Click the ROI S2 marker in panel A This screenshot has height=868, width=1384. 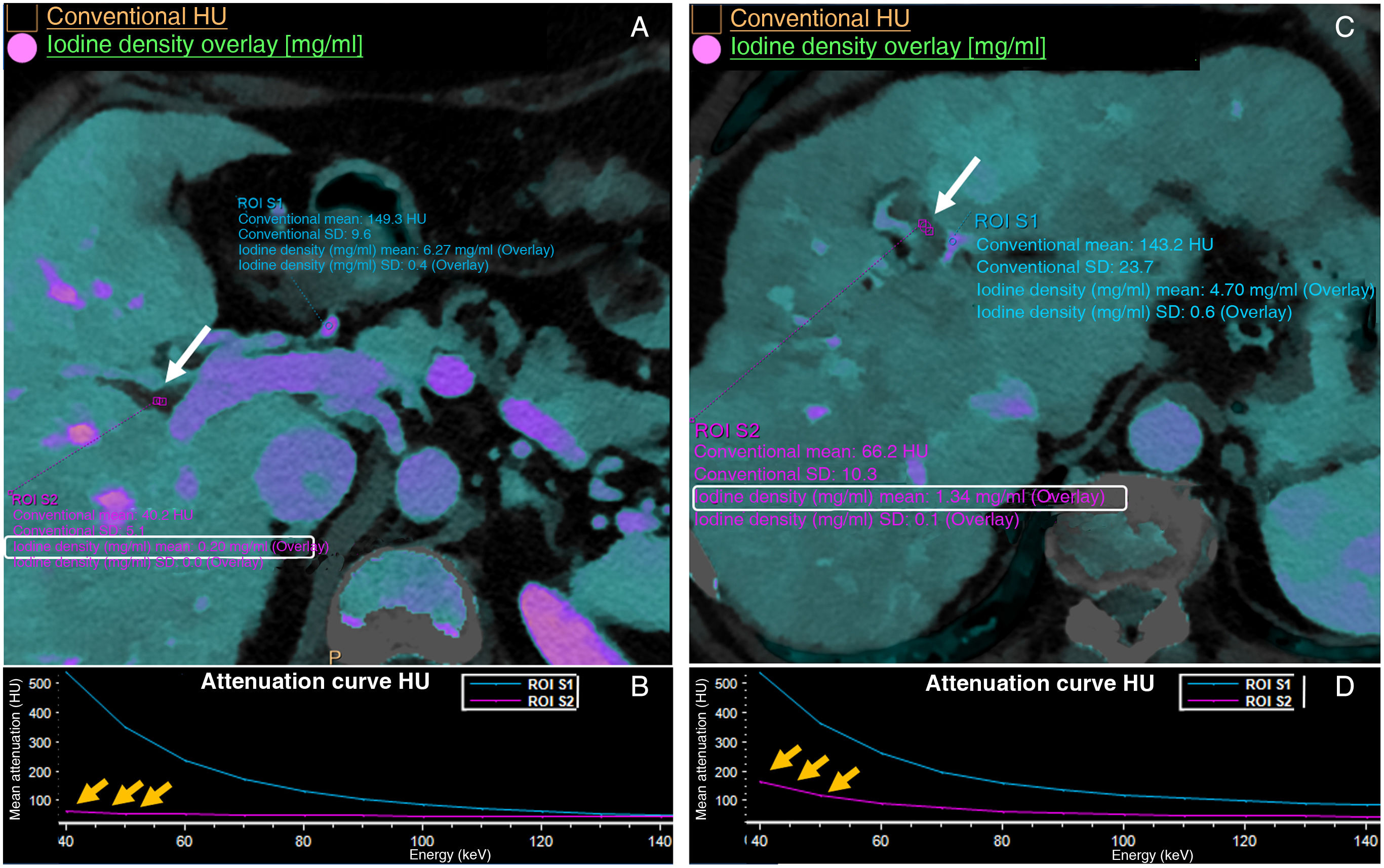(160, 401)
